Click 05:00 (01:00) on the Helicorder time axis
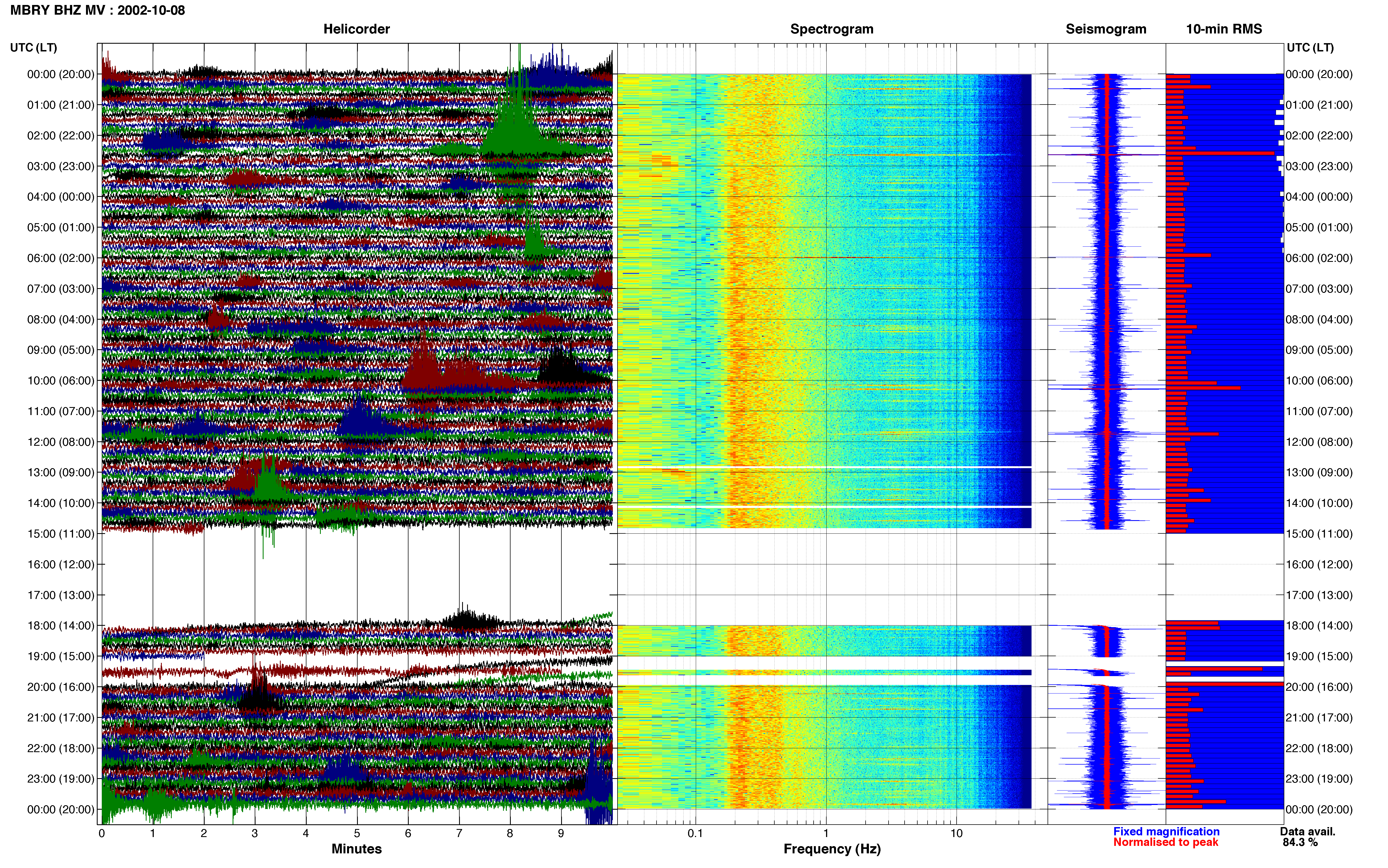Viewport: 1388px width, 868px height. [61, 227]
